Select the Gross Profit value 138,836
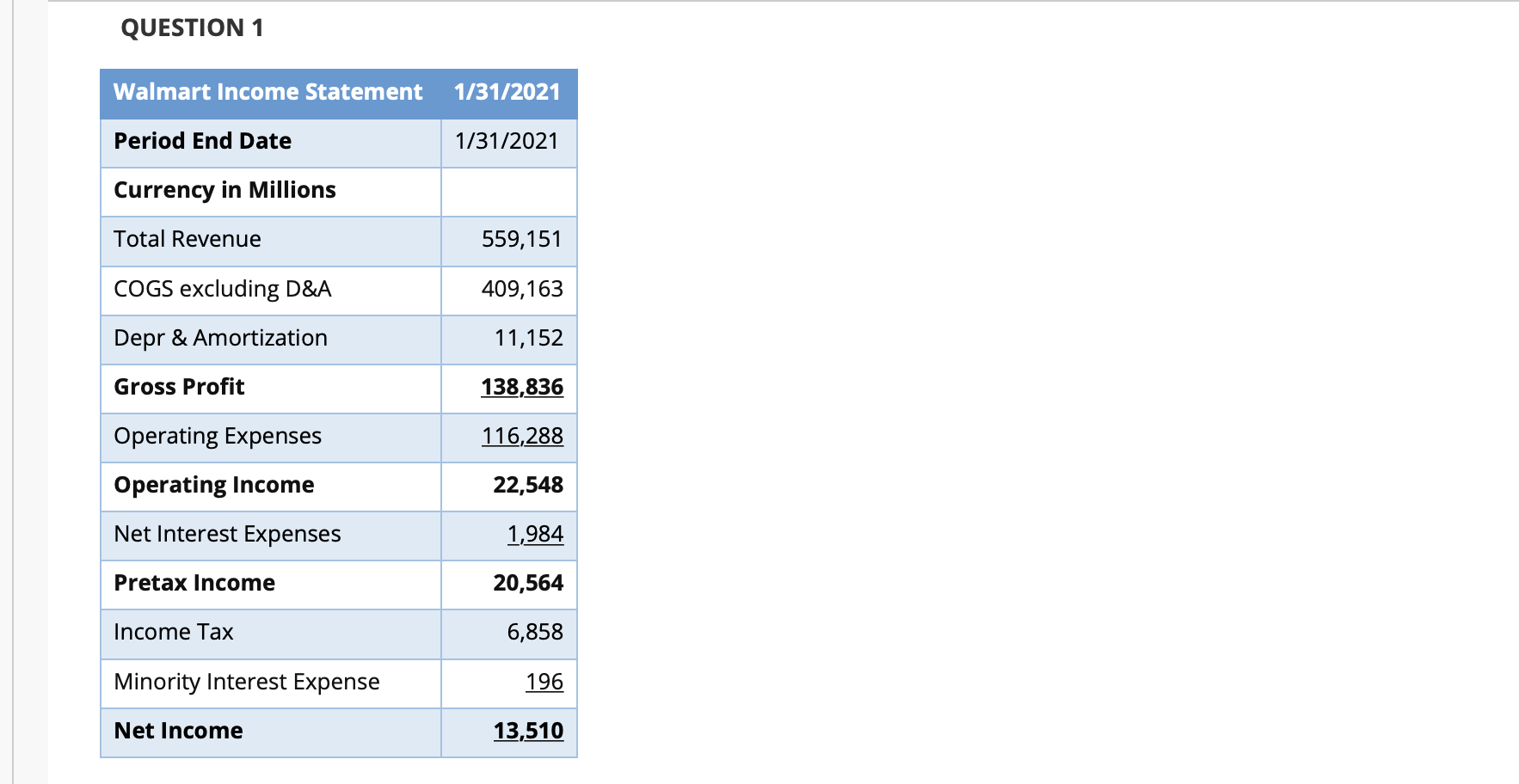Image resolution: width=1519 pixels, height=784 pixels. pyautogui.click(x=522, y=387)
